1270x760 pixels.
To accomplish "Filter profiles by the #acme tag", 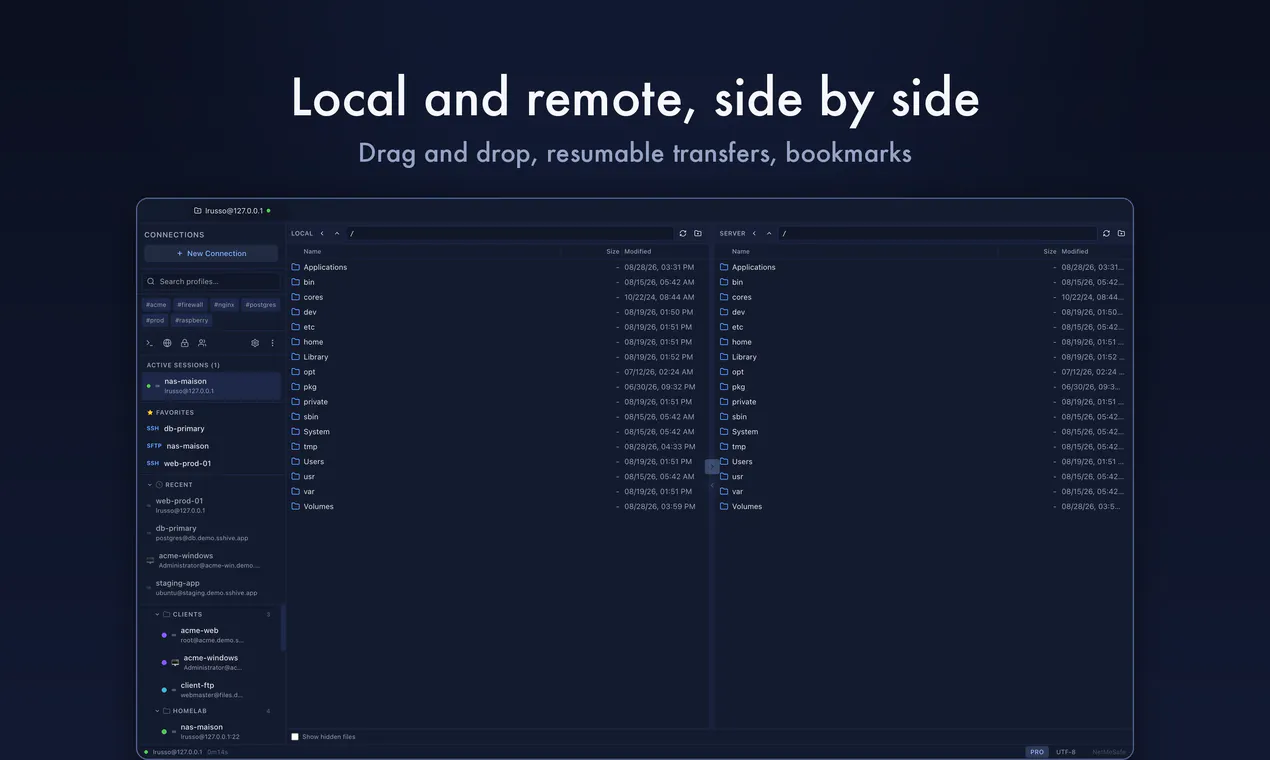I will 156,305.
